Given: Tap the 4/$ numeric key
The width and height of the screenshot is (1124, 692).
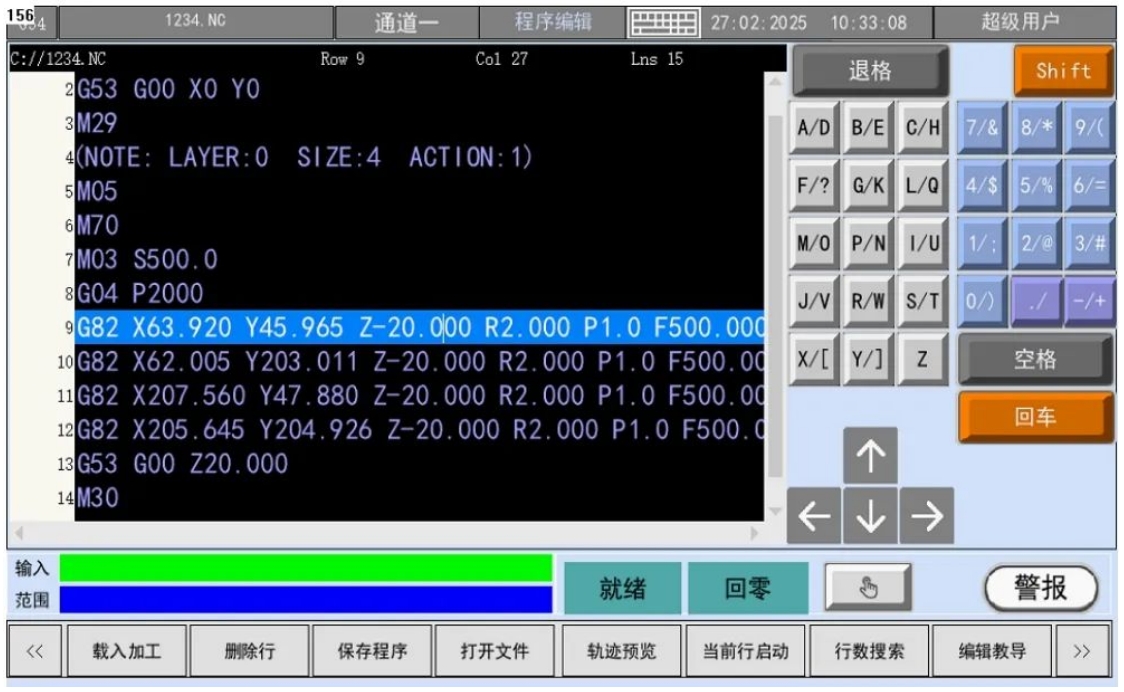Looking at the screenshot, I should point(982,186).
